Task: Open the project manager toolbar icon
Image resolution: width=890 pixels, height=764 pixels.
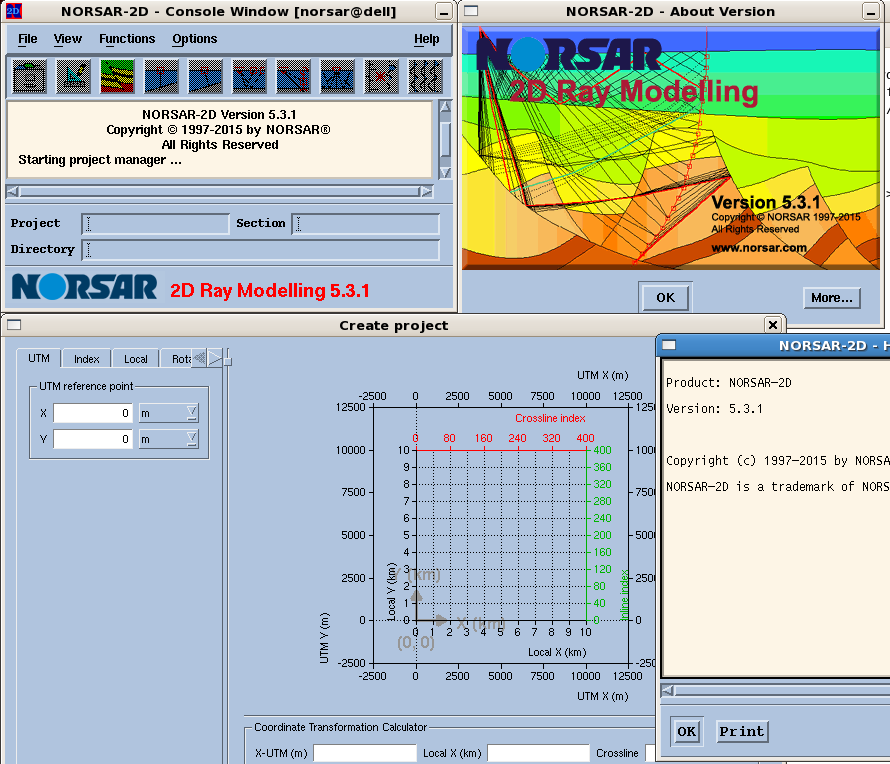Action: coord(29,76)
